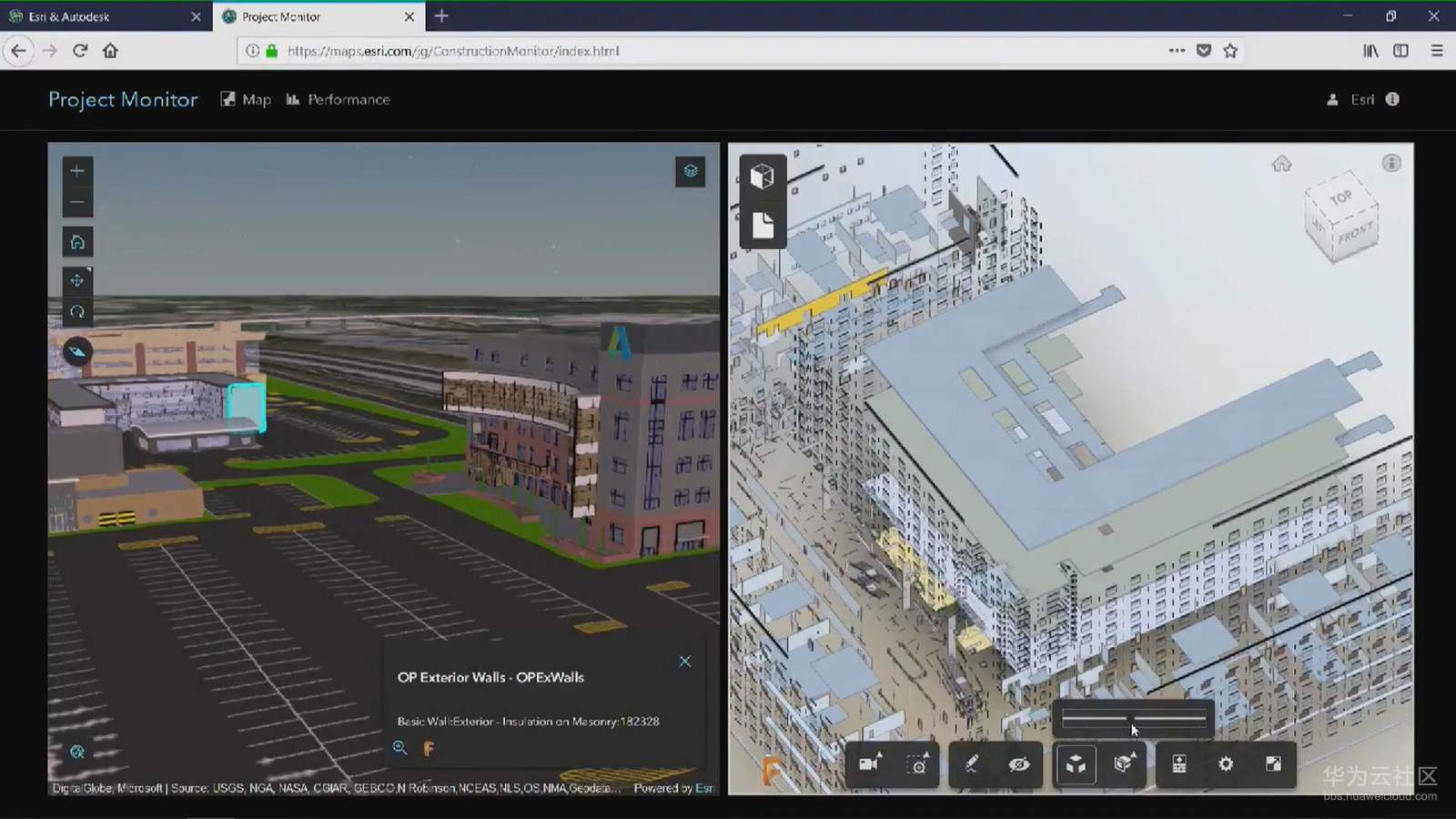Open viewer settings gear

(1226, 763)
